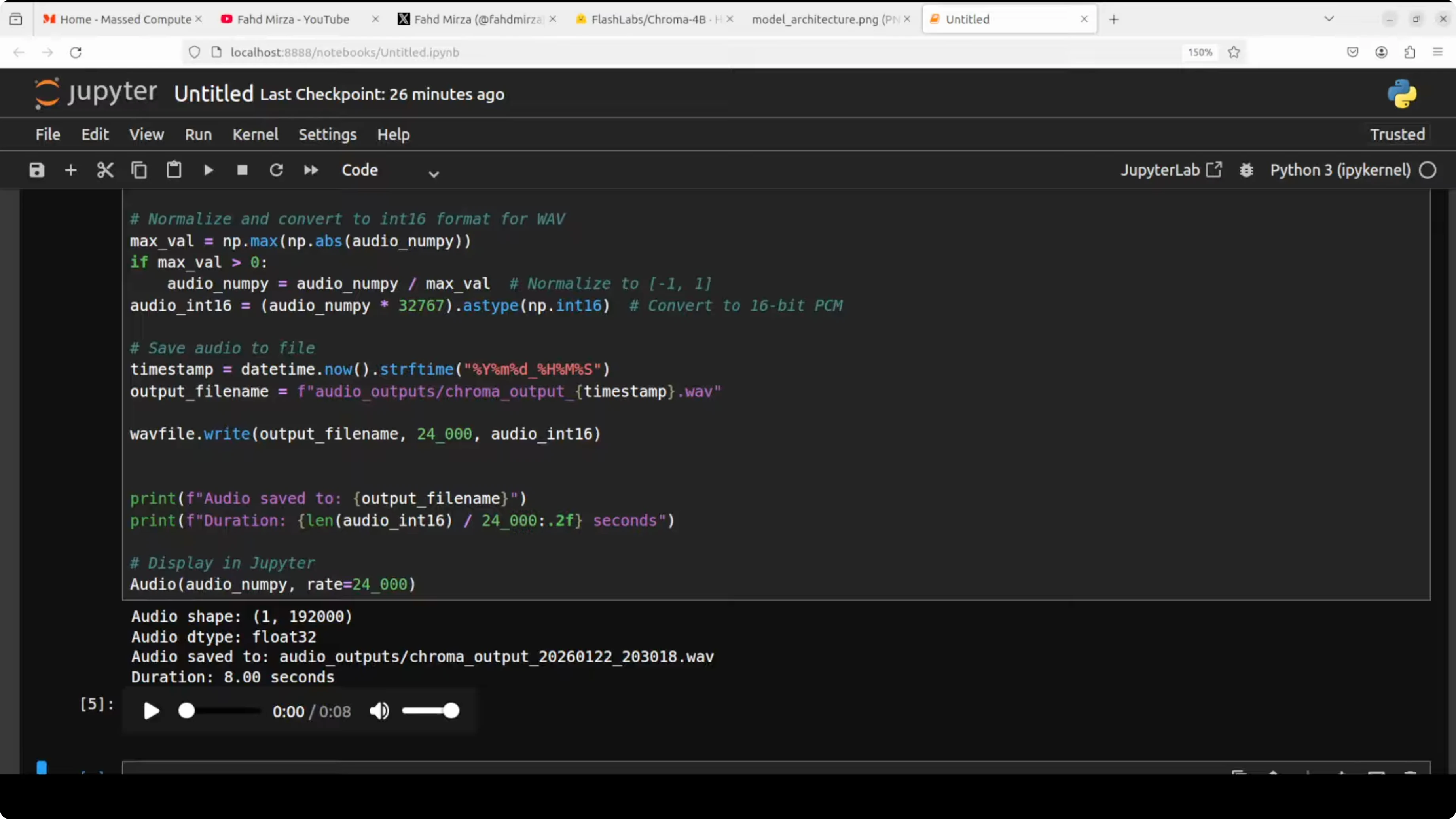Run the selected cell
The width and height of the screenshot is (1456, 819).
tap(208, 170)
